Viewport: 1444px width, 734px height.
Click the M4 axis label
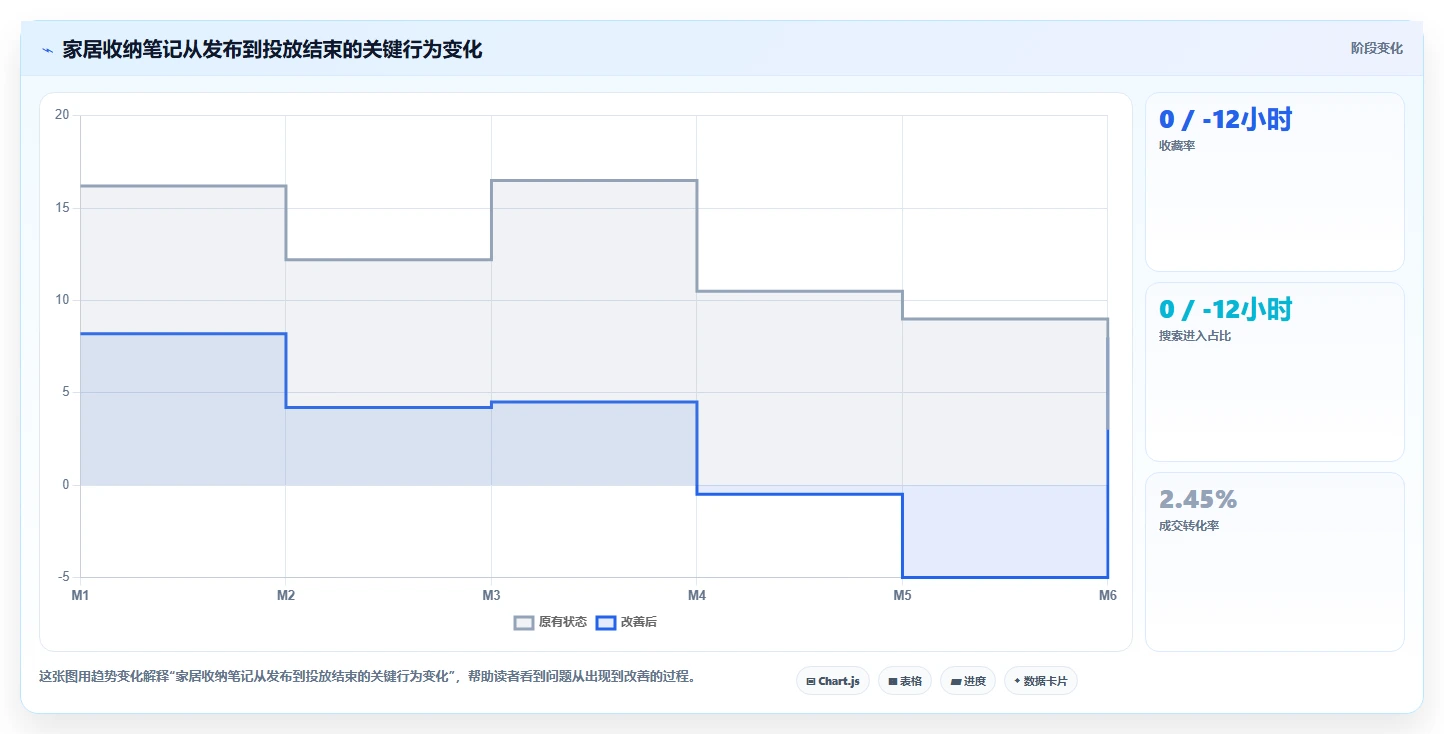click(697, 596)
